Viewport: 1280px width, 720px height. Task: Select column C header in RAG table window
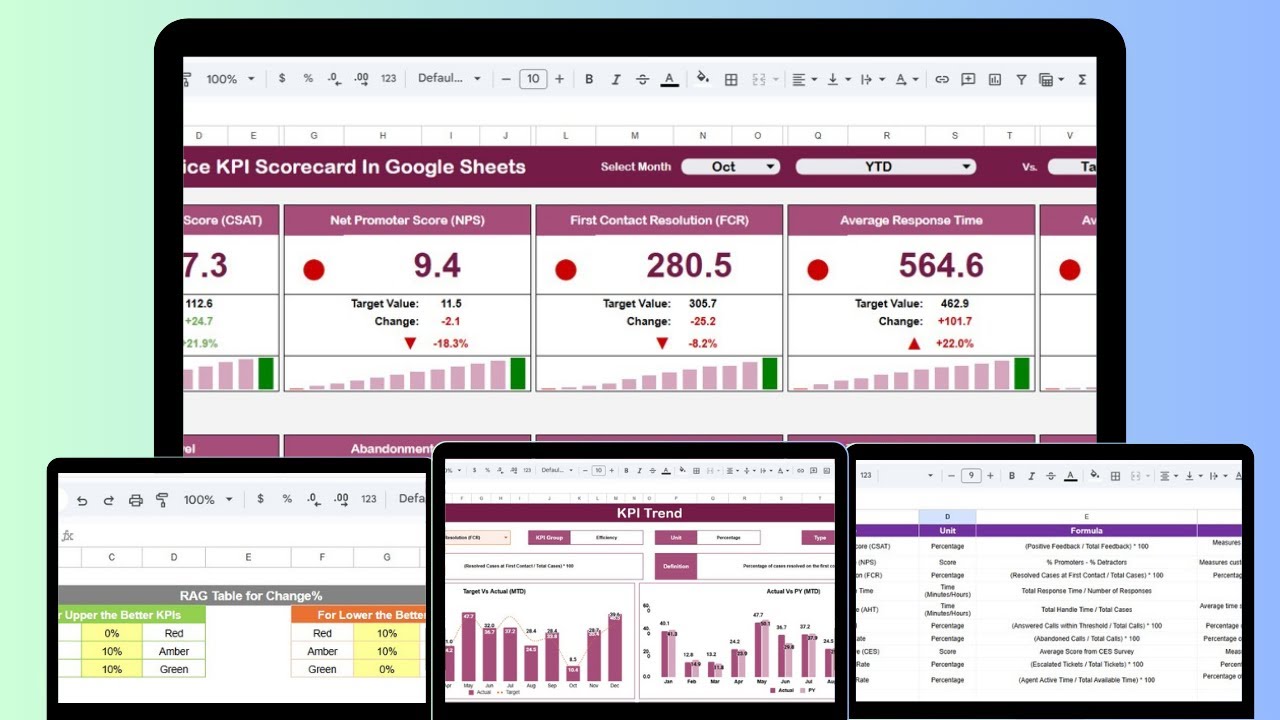(112, 557)
